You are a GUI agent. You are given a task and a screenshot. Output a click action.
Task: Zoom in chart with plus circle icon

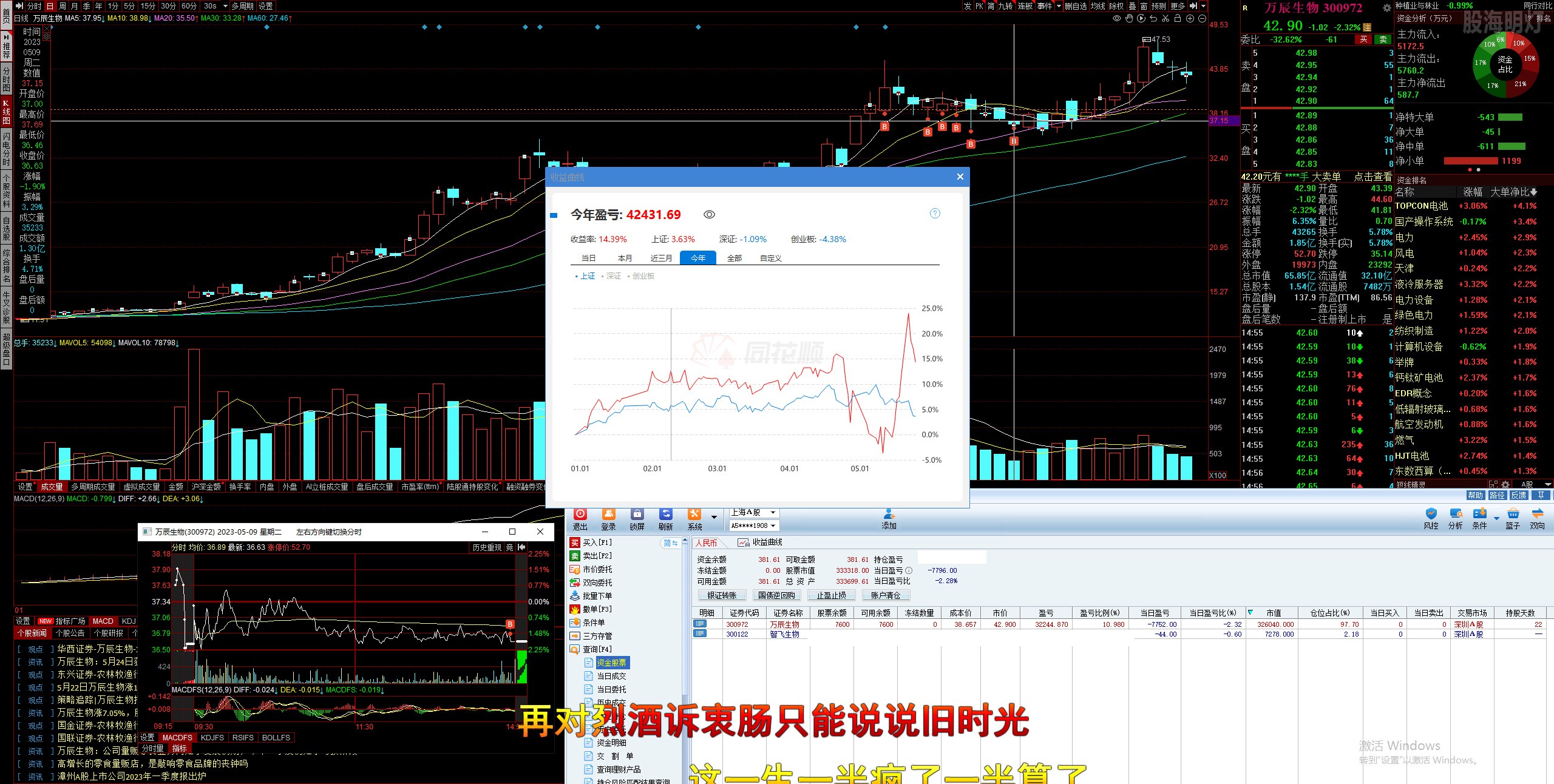1190,18
